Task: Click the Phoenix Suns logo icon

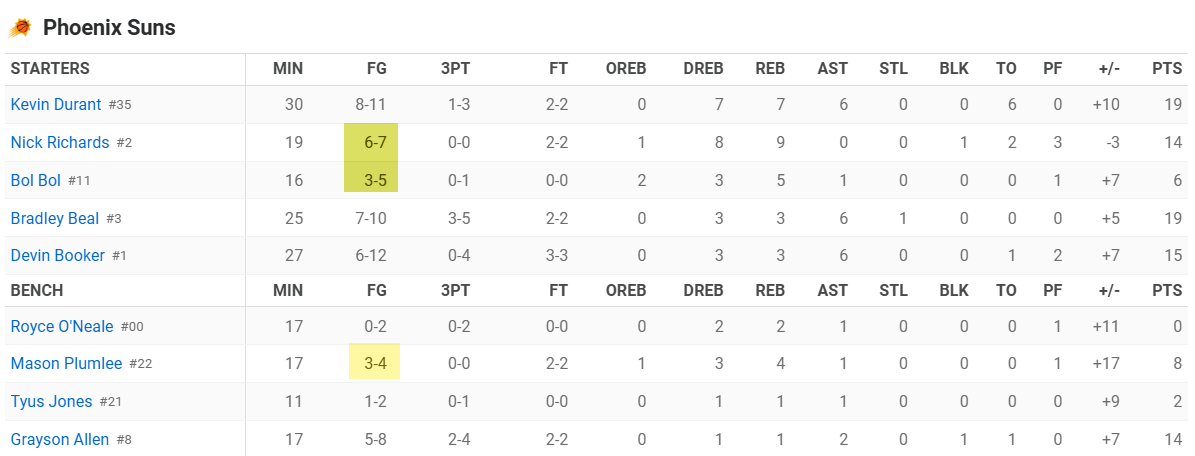Action: pos(21,28)
